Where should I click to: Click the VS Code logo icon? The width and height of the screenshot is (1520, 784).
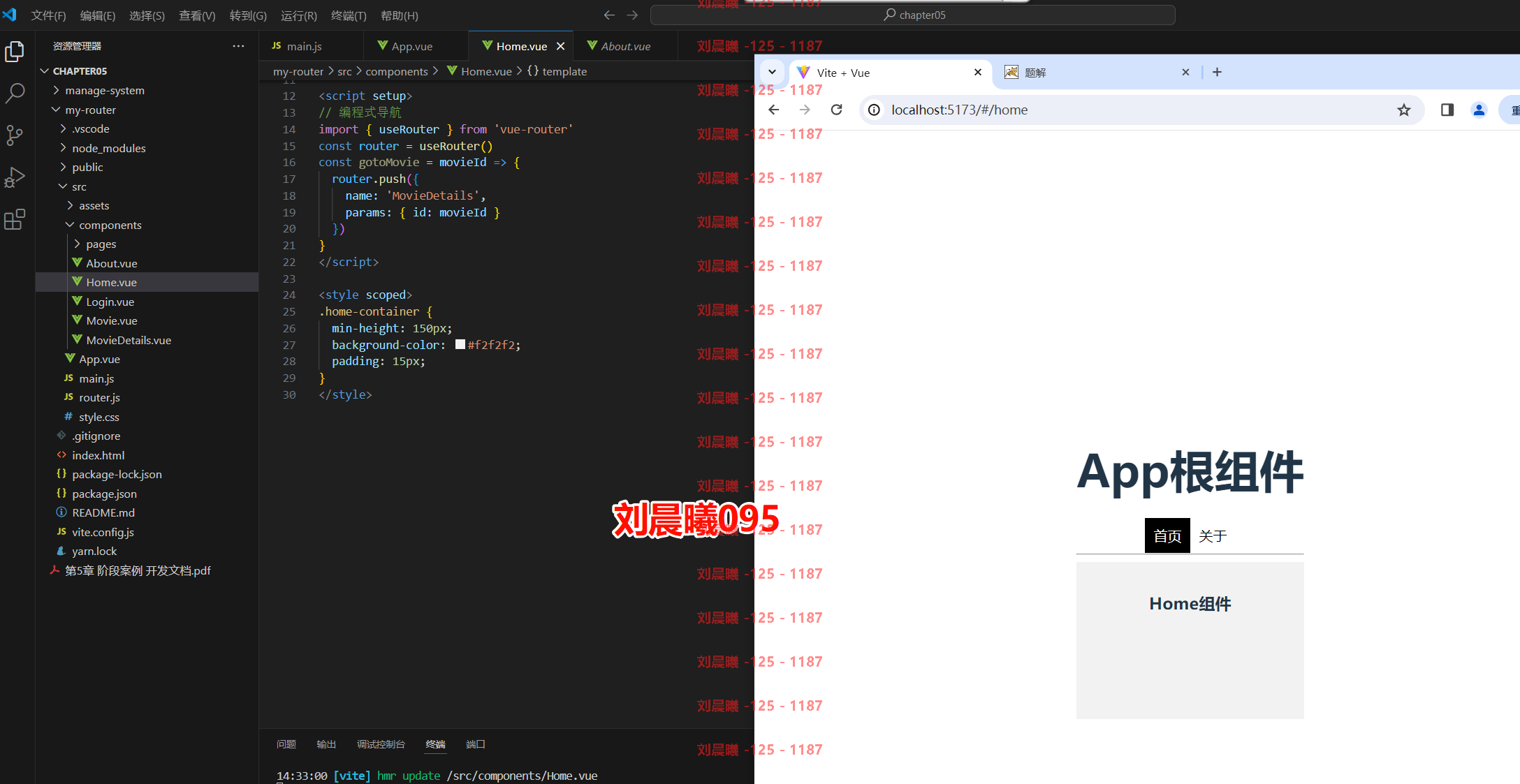click(10, 15)
